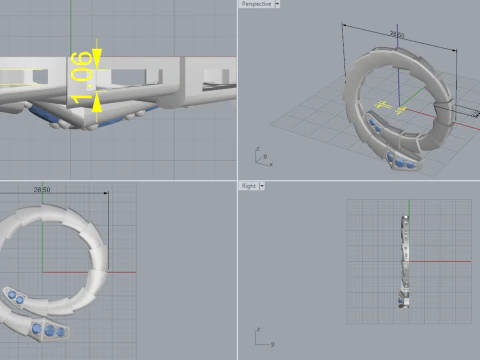This screenshot has height=360, width=480.
Task: Select blue gemstones on ring tip, lower-left view
Action: click(x=49, y=330)
